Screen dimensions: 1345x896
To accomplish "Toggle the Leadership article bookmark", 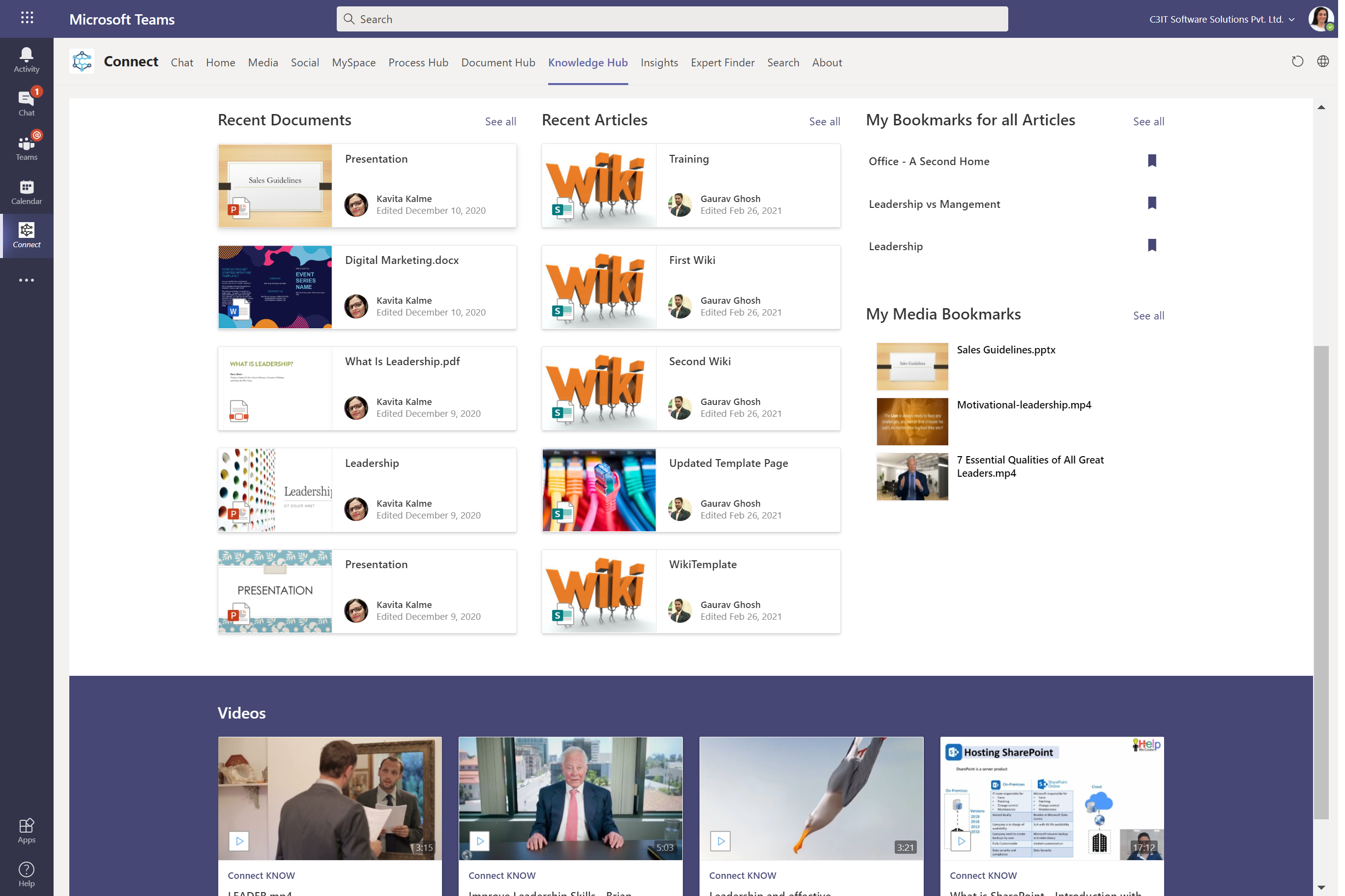I will 1151,246.
